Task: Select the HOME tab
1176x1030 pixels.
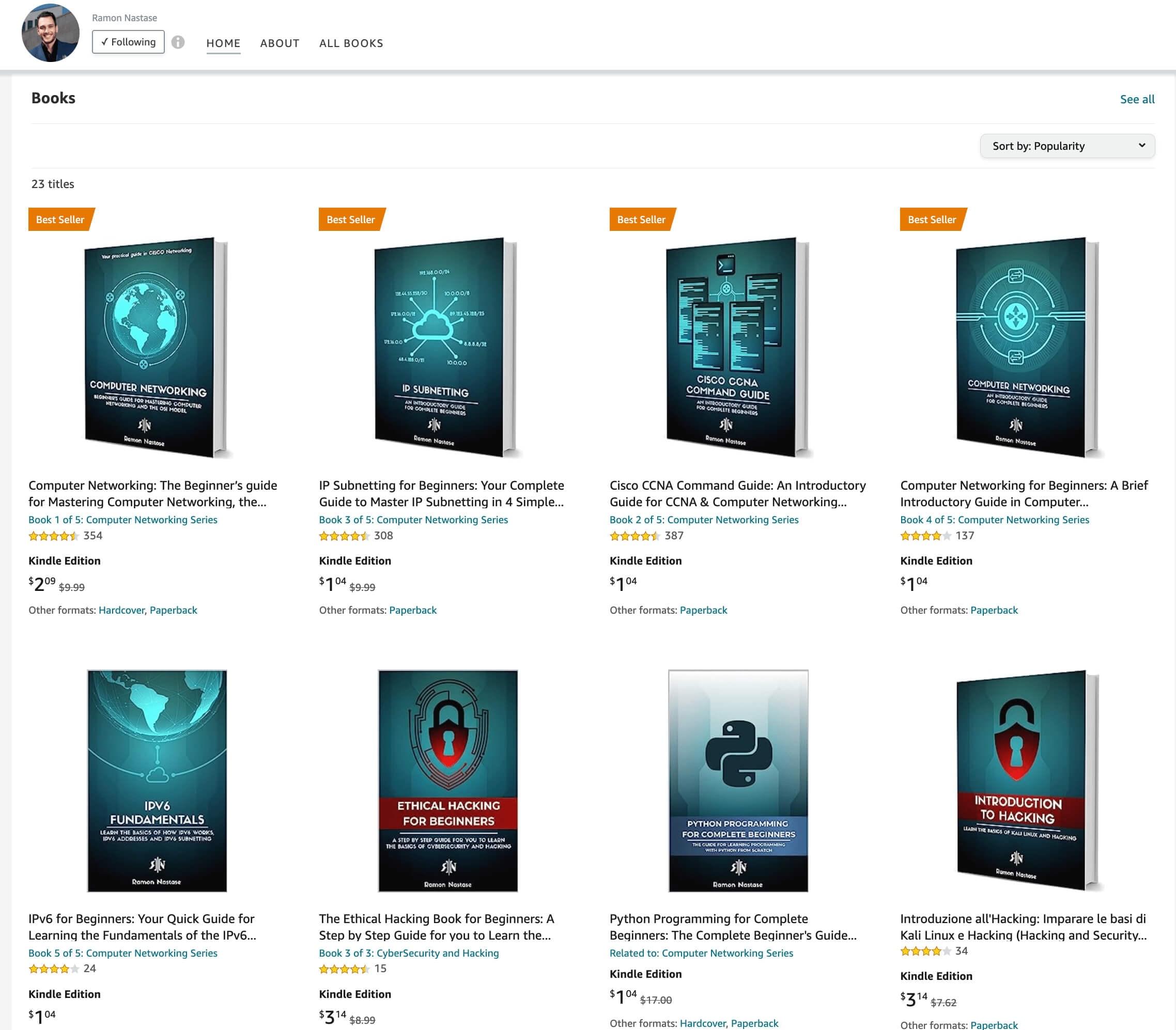Action: (223, 43)
